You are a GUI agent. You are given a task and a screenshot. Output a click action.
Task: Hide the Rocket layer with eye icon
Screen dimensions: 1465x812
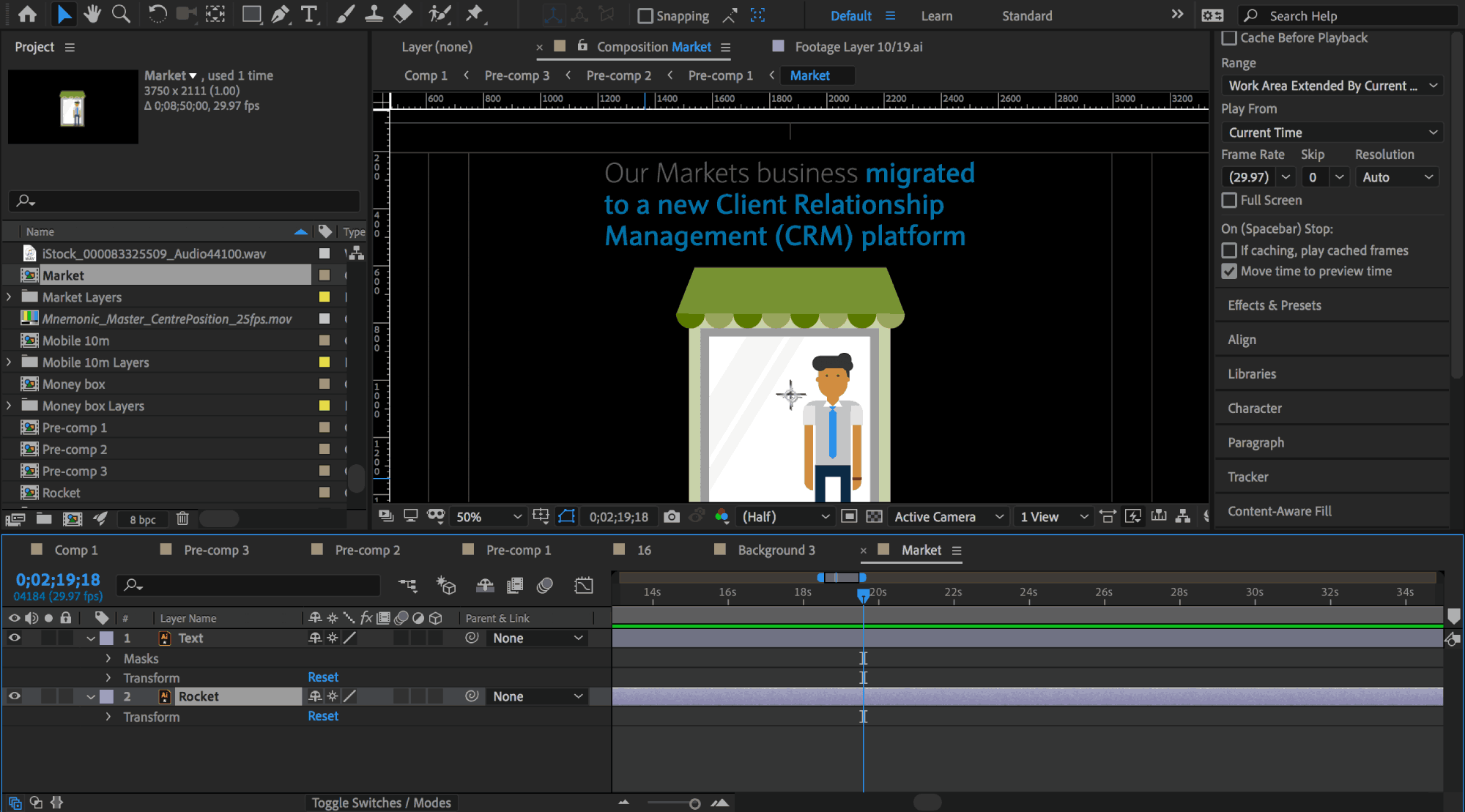tap(14, 696)
